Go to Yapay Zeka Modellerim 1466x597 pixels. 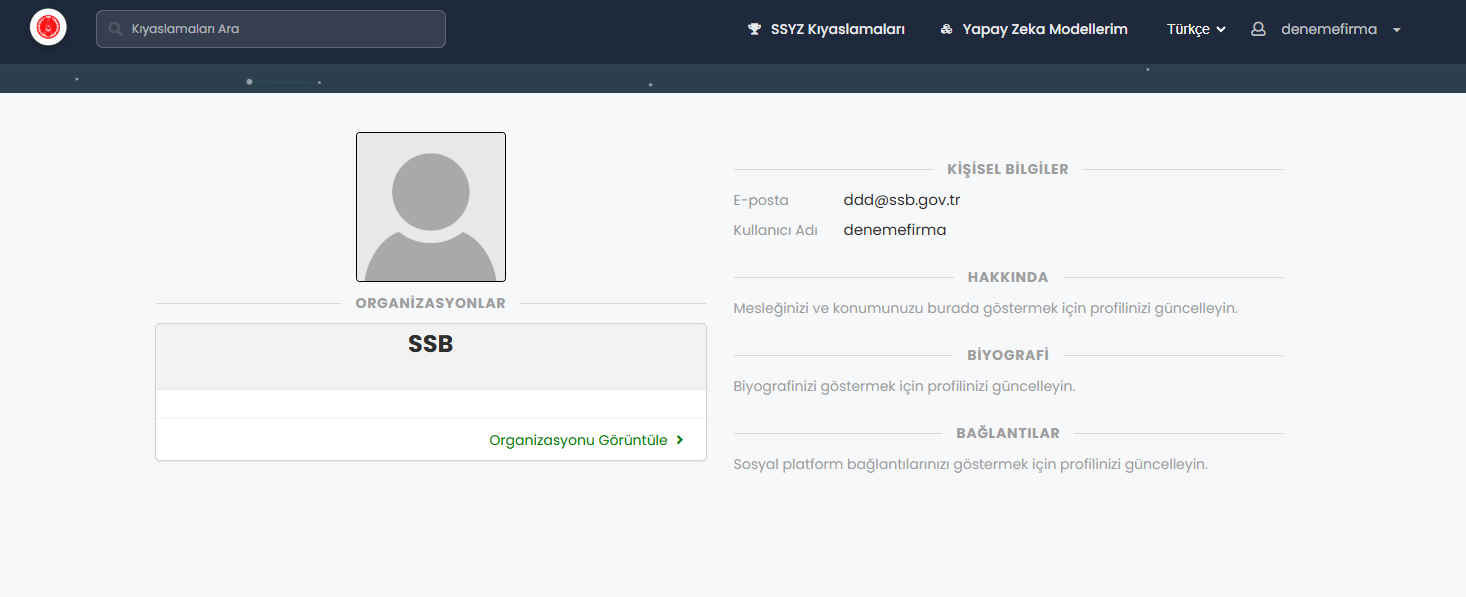tap(1044, 30)
